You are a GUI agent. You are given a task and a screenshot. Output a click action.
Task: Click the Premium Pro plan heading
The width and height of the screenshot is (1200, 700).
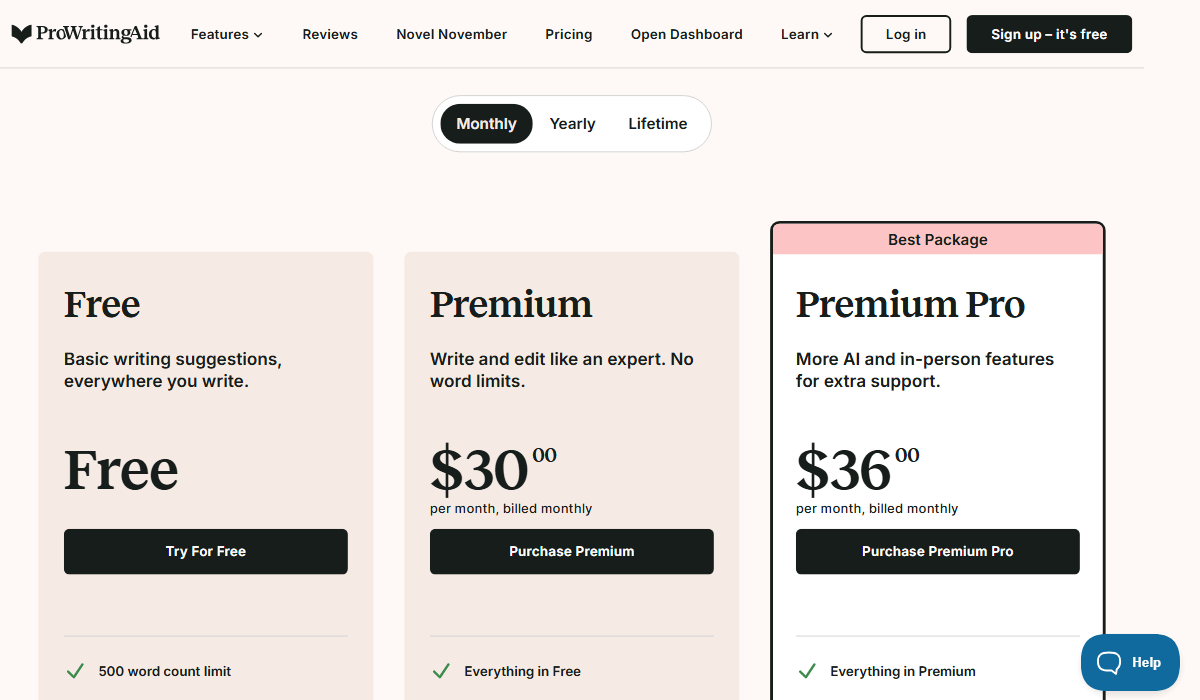tap(911, 304)
